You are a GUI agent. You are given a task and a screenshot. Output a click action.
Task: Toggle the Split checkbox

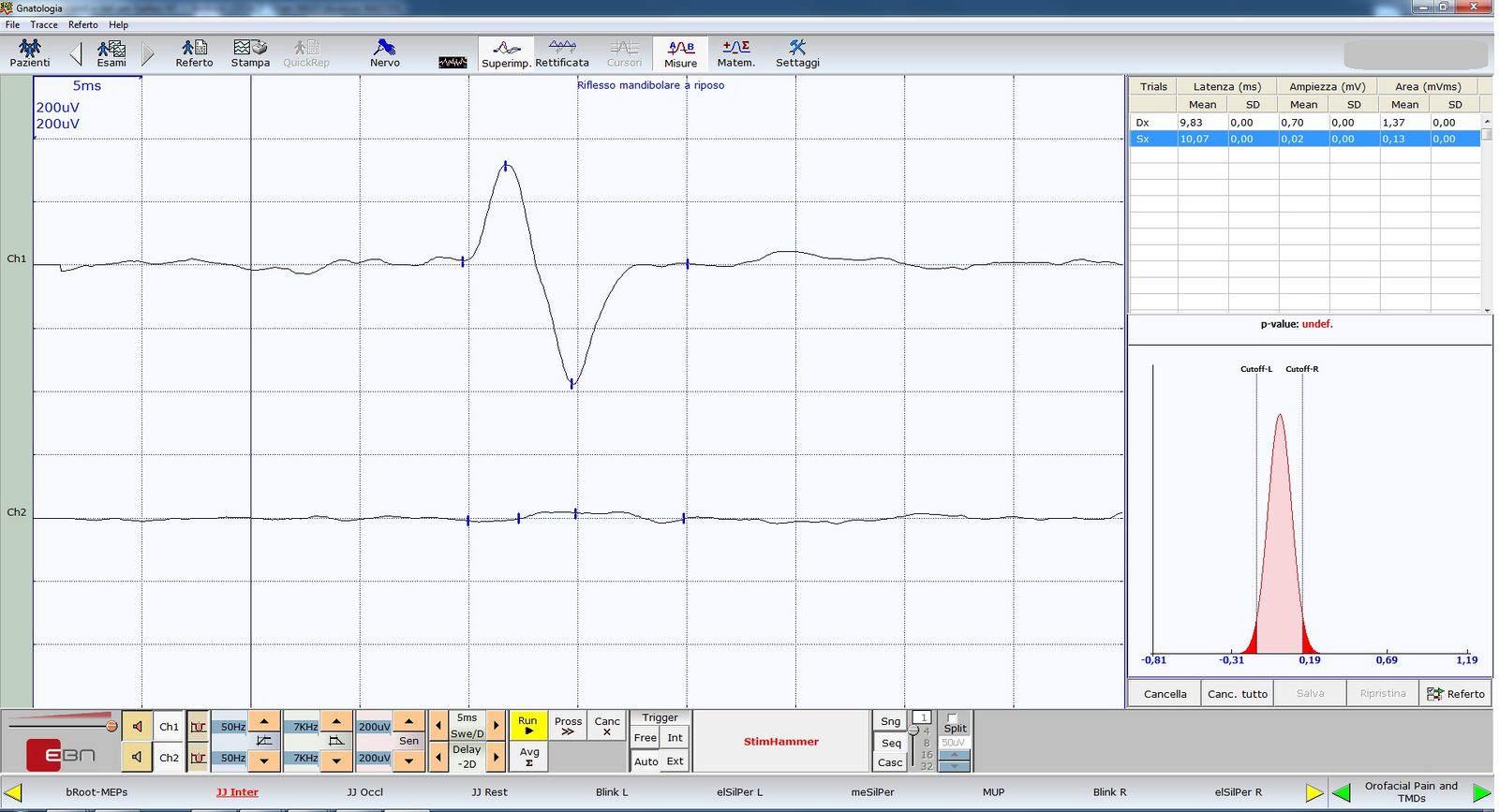pyautogui.click(x=953, y=718)
